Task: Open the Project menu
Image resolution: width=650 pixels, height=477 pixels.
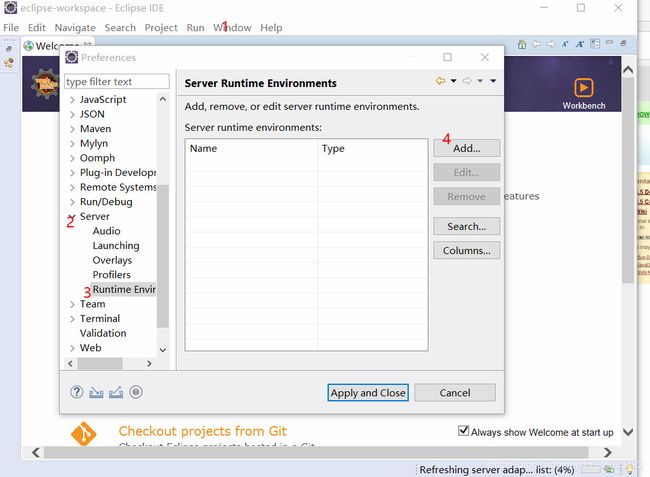Action: 161,28
